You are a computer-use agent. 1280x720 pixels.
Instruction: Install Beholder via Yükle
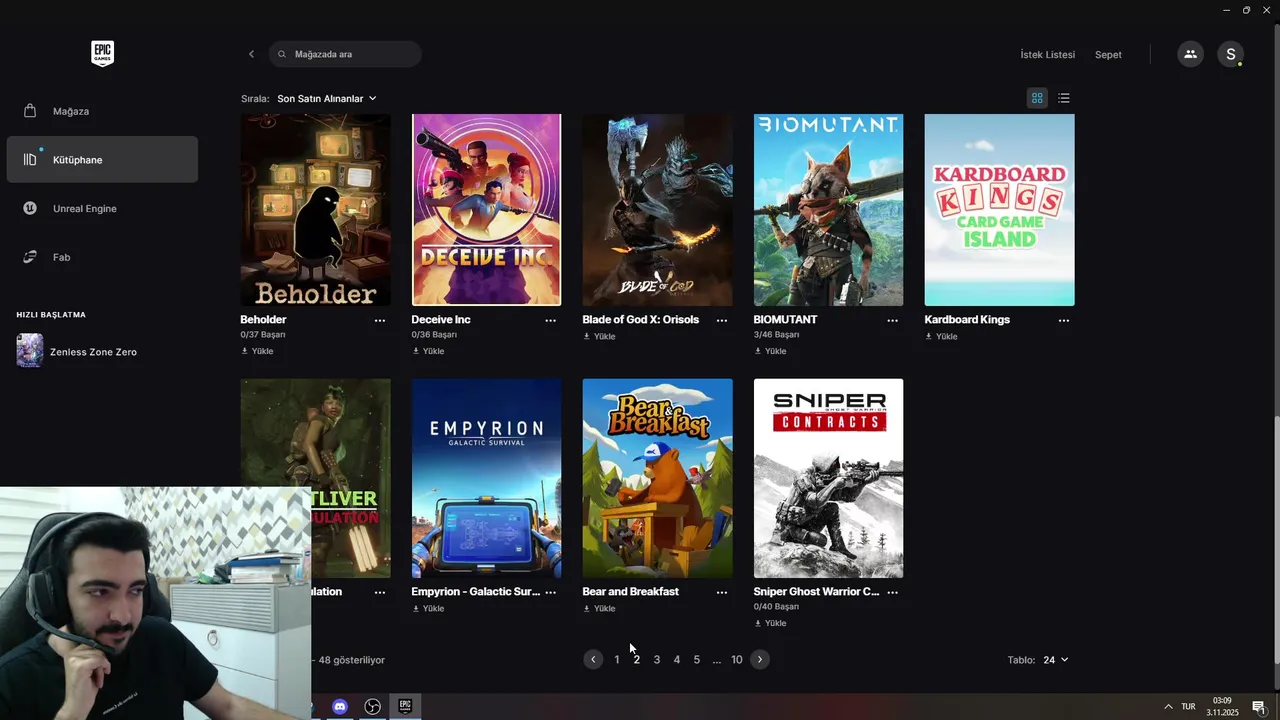257,351
